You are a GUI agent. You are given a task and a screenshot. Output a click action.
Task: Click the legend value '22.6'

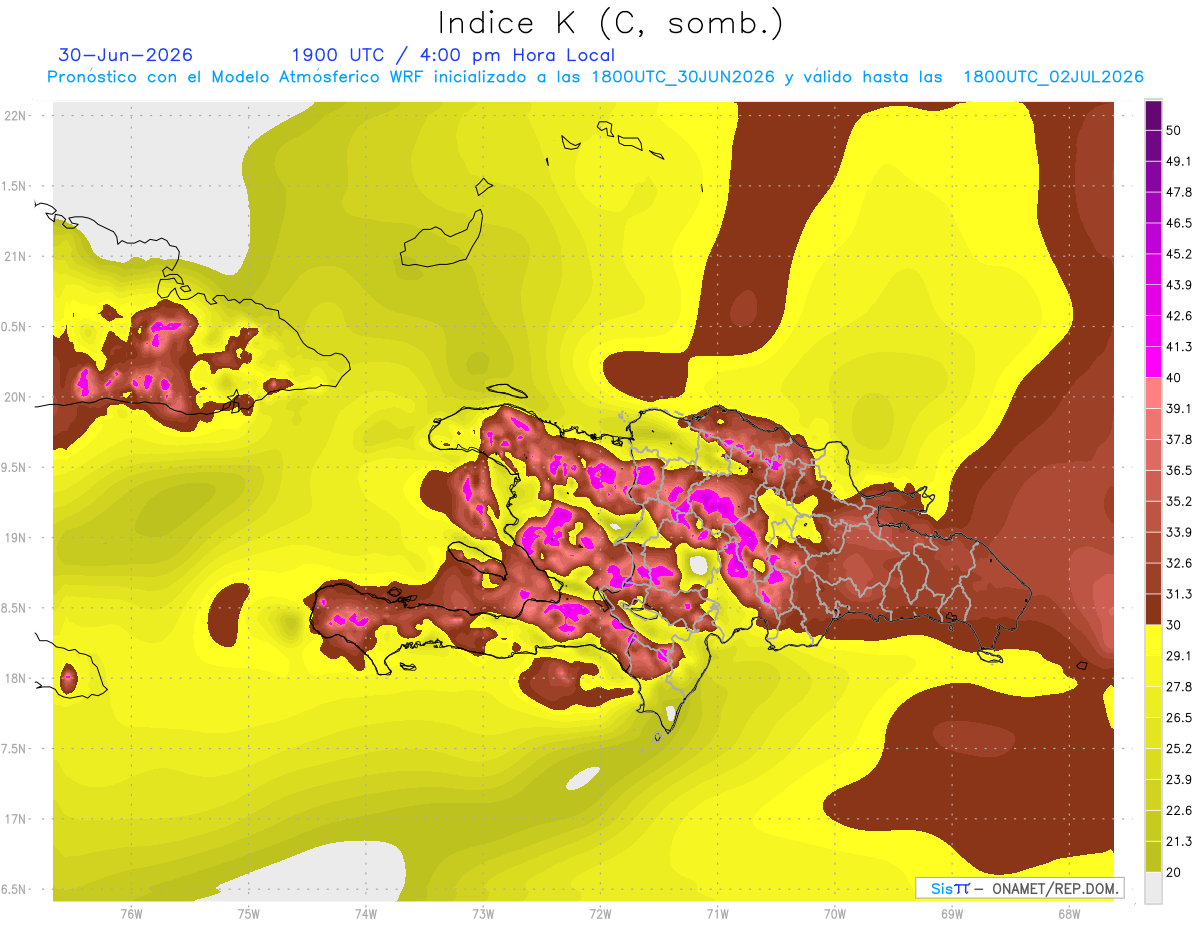click(x=1179, y=810)
